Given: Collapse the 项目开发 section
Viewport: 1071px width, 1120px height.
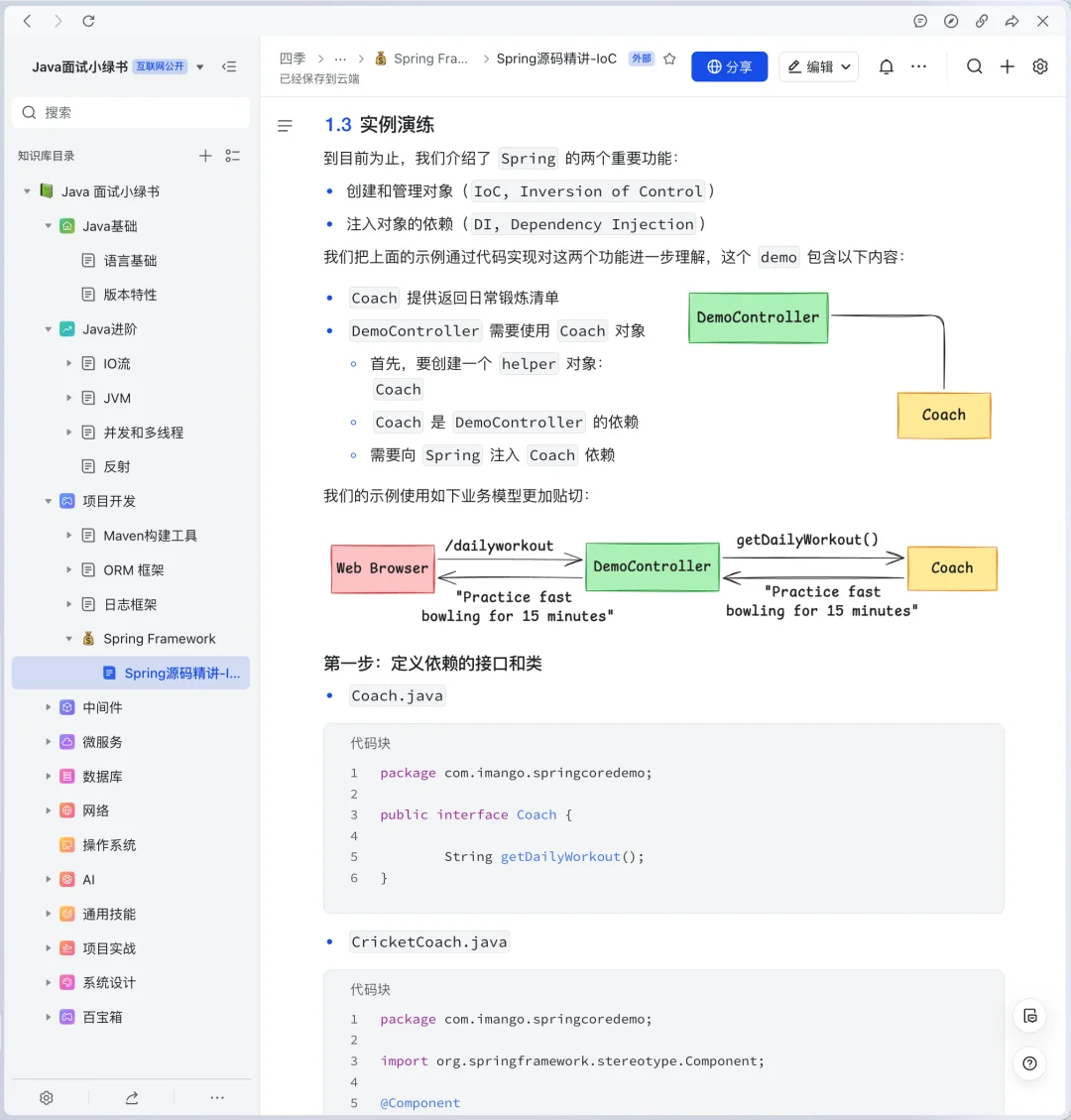Looking at the screenshot, I should tap(48, 501).
